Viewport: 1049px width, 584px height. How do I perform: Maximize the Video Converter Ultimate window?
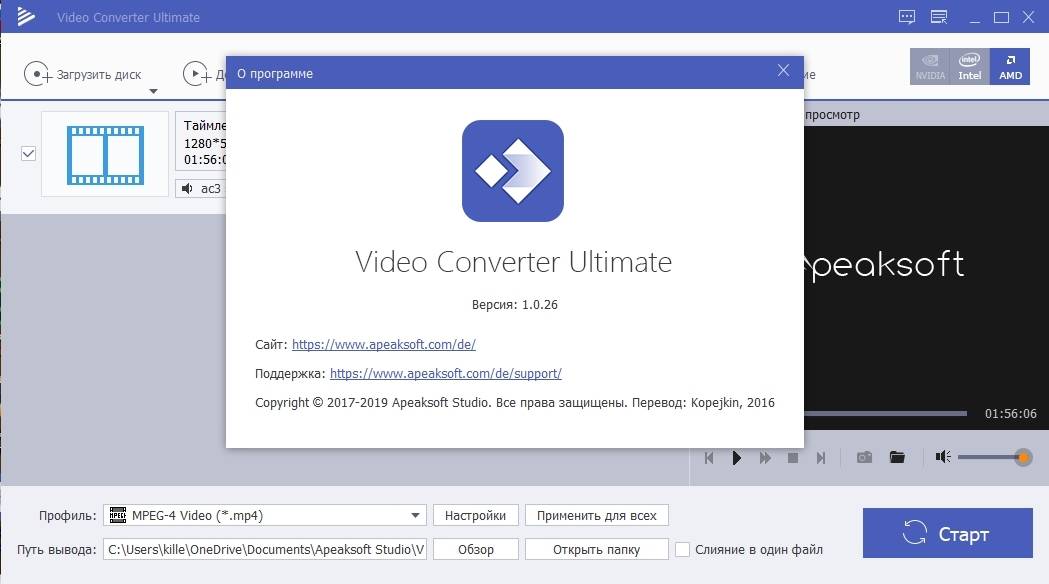coord(1002,18)
